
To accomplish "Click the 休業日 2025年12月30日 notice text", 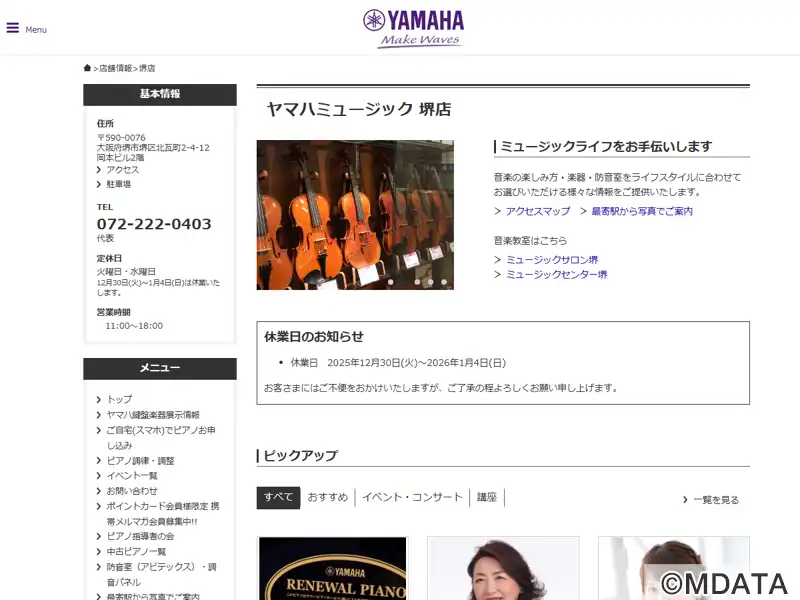I will click(x=398, y=363).
